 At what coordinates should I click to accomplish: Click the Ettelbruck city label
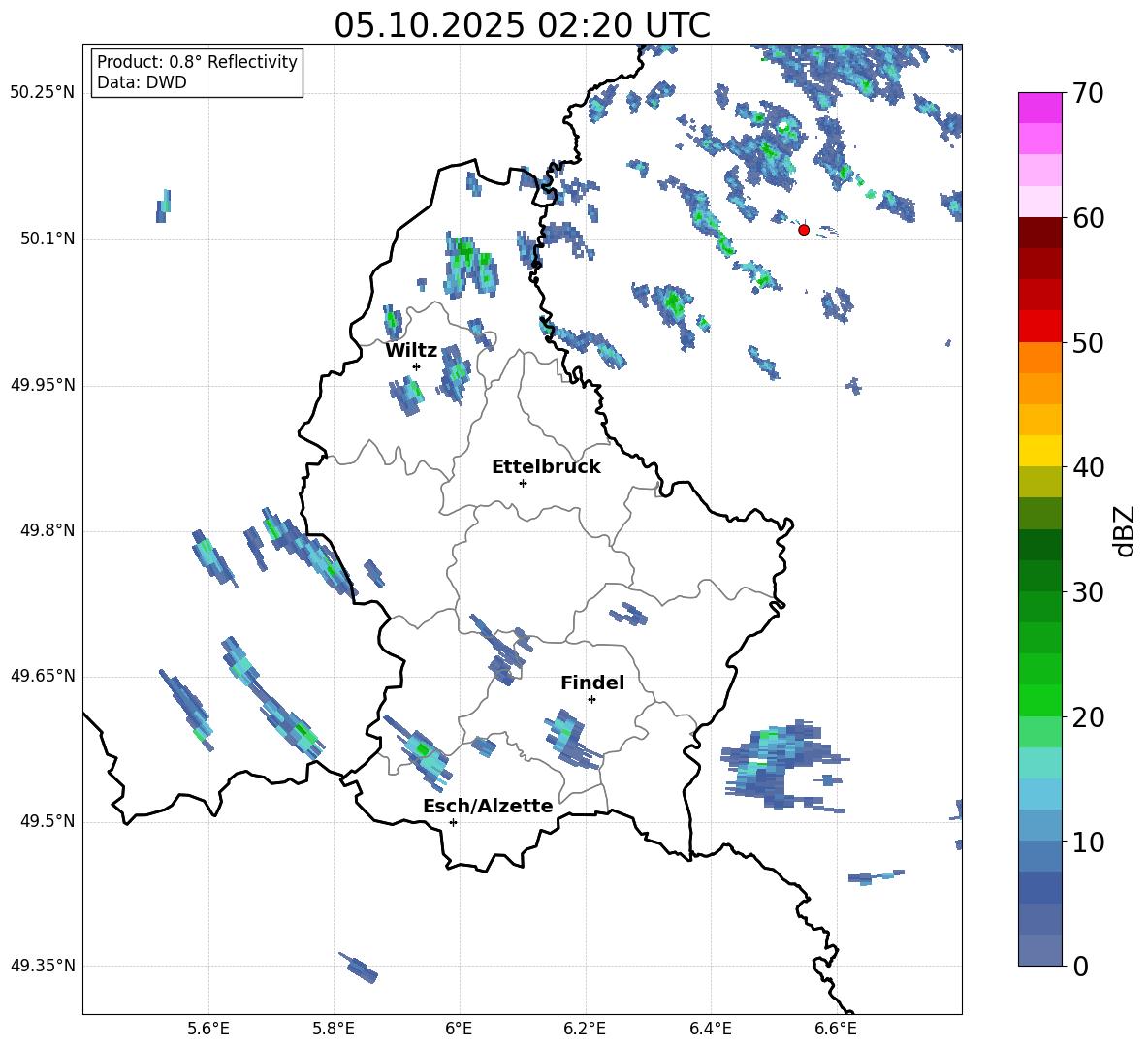tap(546, 467)
